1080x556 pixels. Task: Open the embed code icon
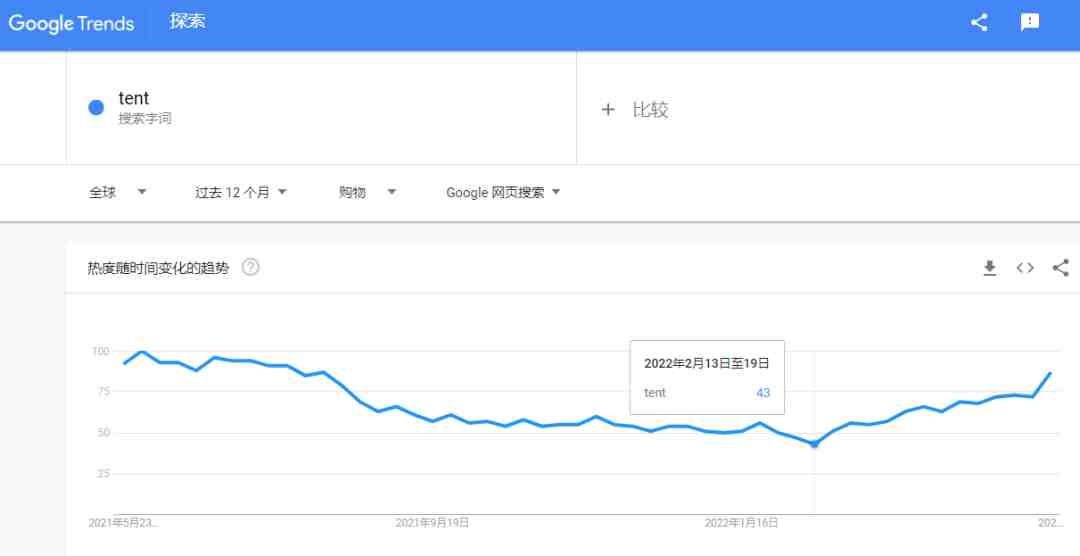[x=1025, y=268]
